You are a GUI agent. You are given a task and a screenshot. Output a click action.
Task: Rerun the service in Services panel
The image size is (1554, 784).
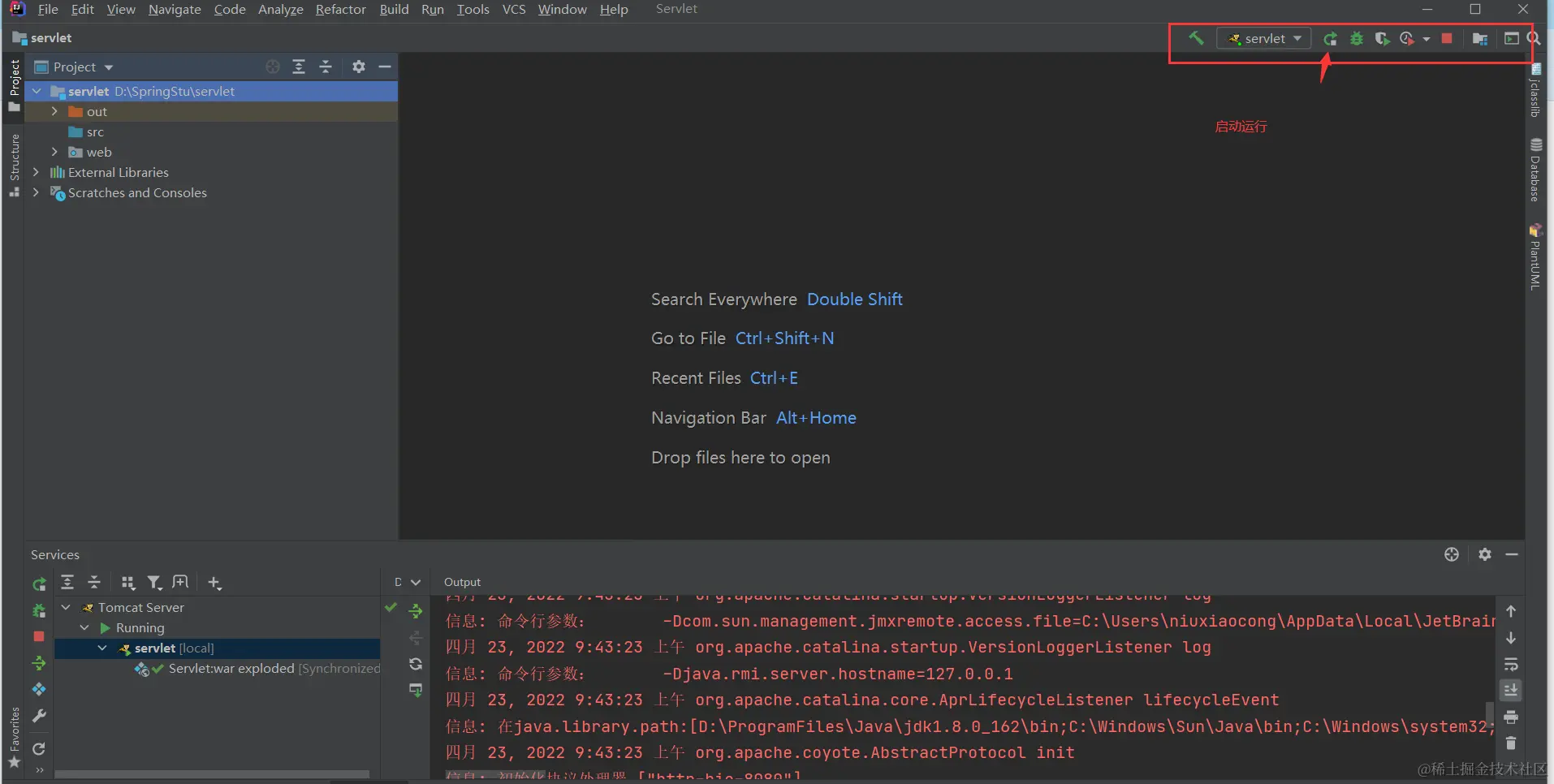[39, 584]
